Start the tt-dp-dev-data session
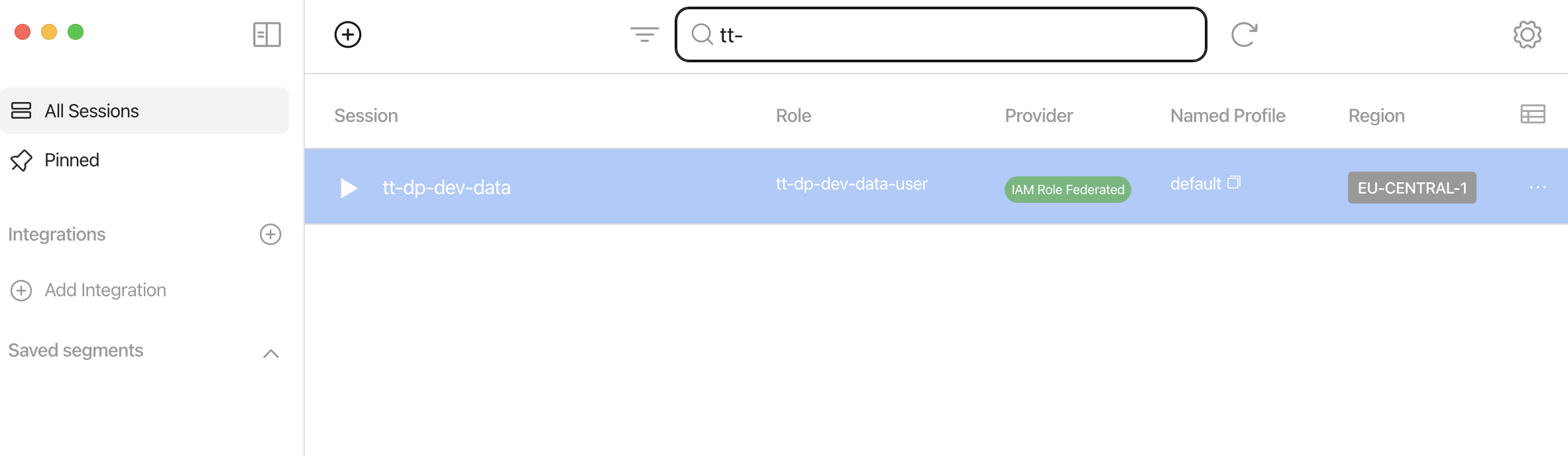1568x456 pixels. point(349,188)
